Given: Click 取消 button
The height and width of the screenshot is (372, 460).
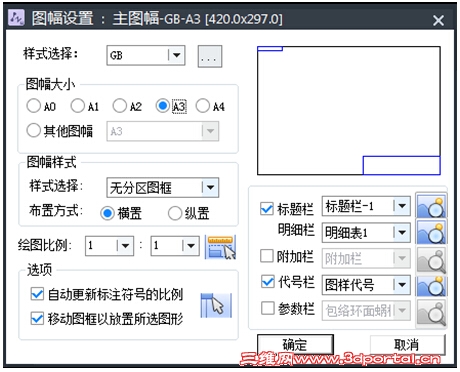Looking at the screenshot, I should [x=407, y=345].
